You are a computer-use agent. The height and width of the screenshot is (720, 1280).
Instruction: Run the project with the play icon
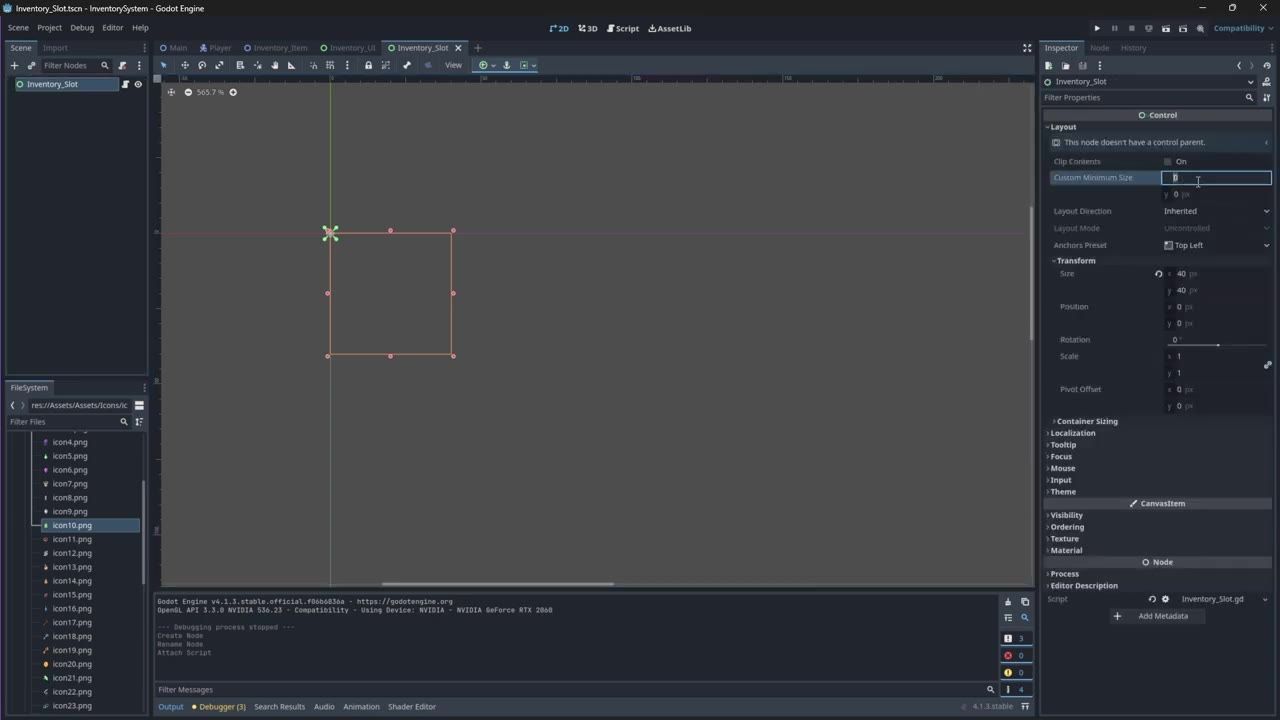[1097, 28]
